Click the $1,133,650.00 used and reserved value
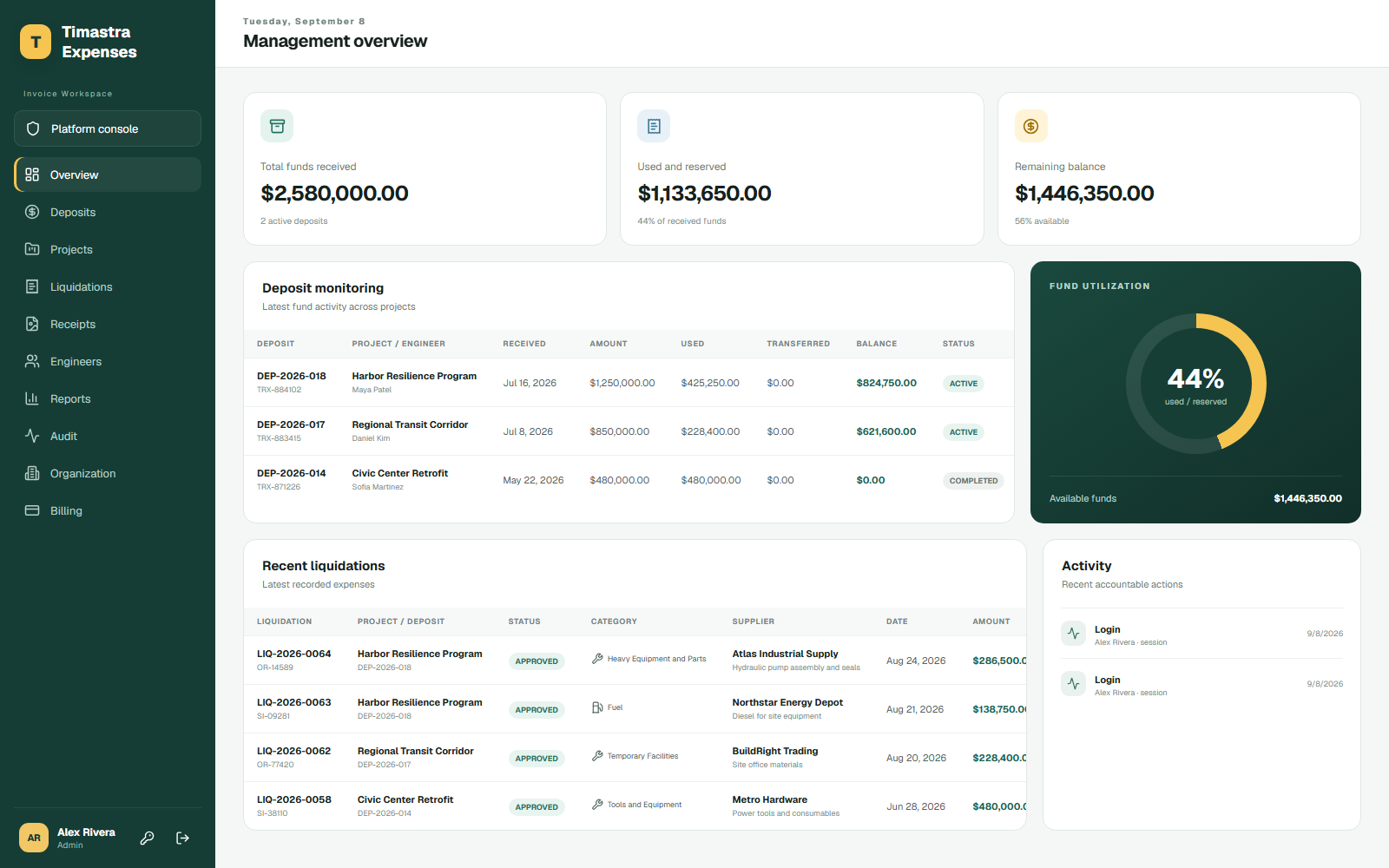Viewport: 1389px width, 868px height. [704, 193]
